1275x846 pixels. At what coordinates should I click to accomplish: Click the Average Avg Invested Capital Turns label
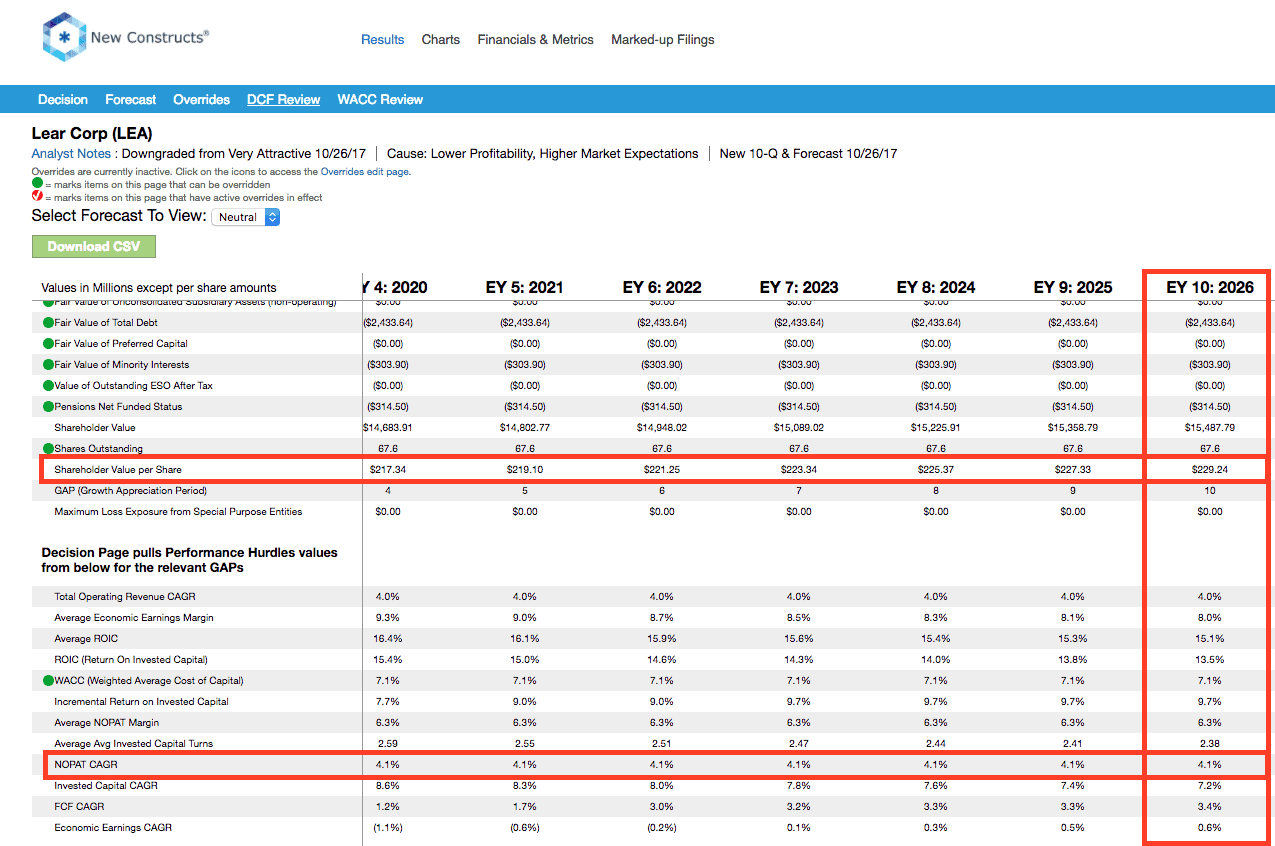[x=134, y=743]
